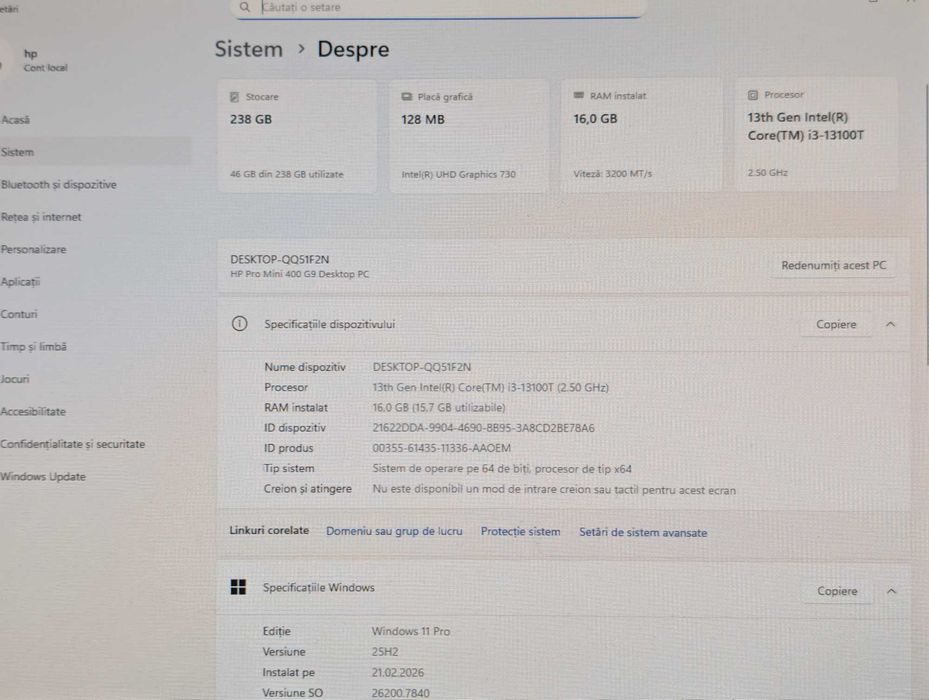The height and width of the screenshot is (700, 929).
Task: Click the DESKTOP-QQ51F2N device name value
Action: 422,367
